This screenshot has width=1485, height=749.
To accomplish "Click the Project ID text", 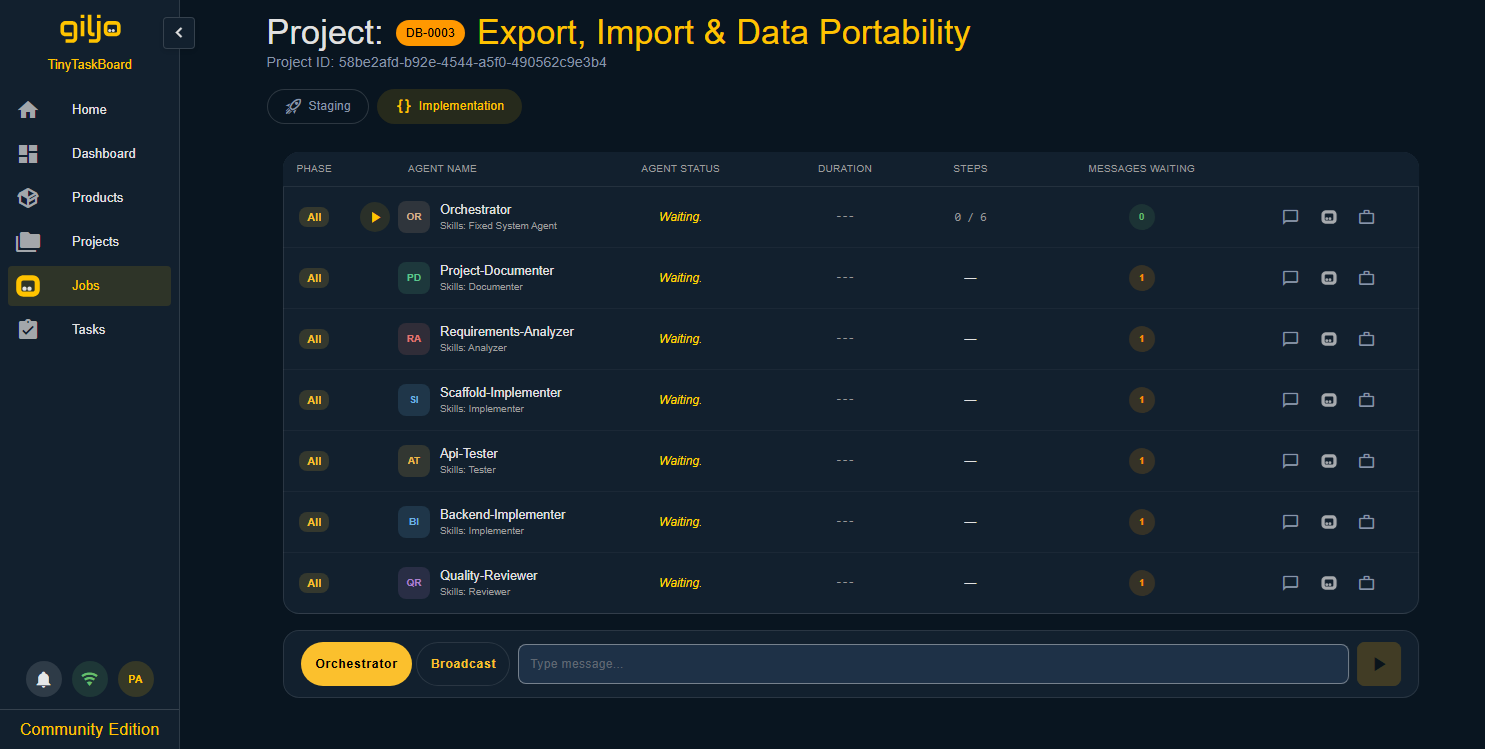I will tap(437, 62).
